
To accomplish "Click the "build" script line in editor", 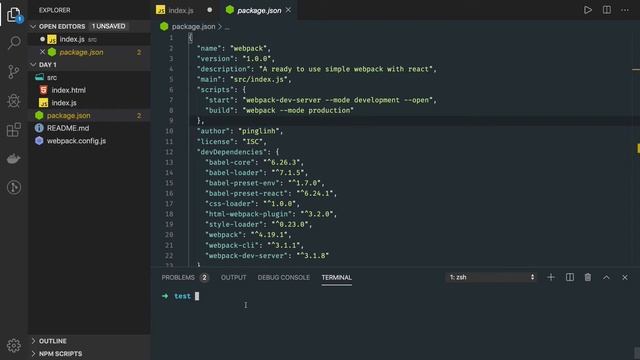I will pyautogui.click(x=279, y=110).
